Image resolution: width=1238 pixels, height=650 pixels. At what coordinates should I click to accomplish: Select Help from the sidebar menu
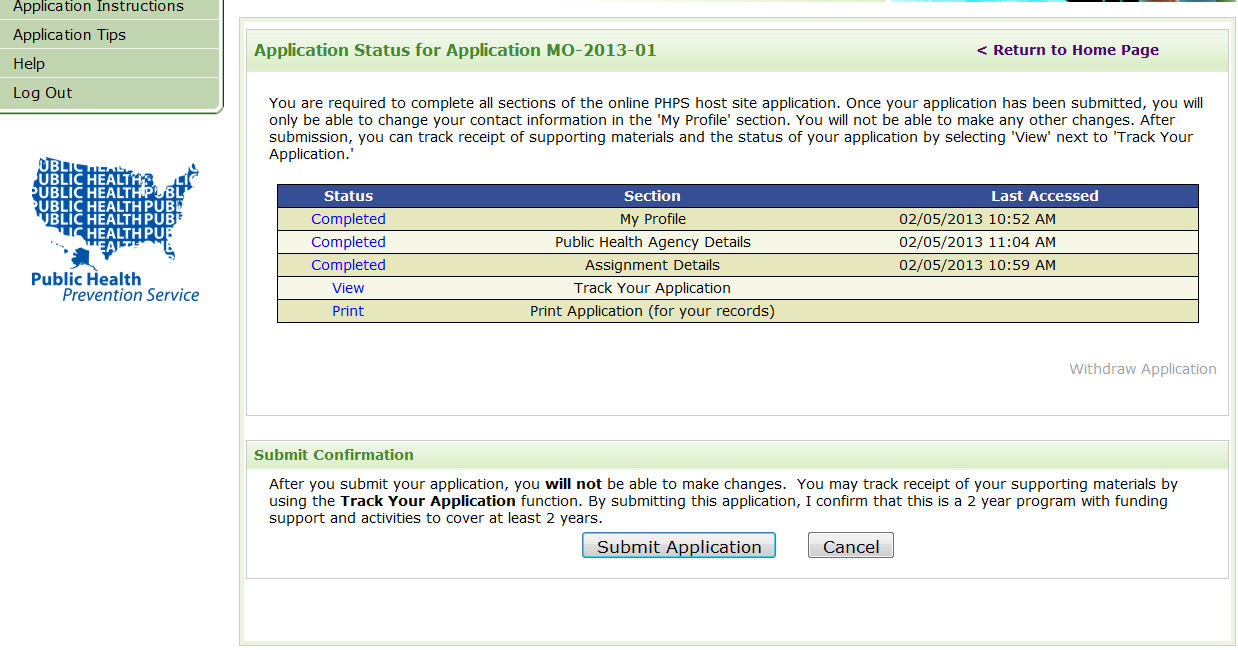pos(29,64)
